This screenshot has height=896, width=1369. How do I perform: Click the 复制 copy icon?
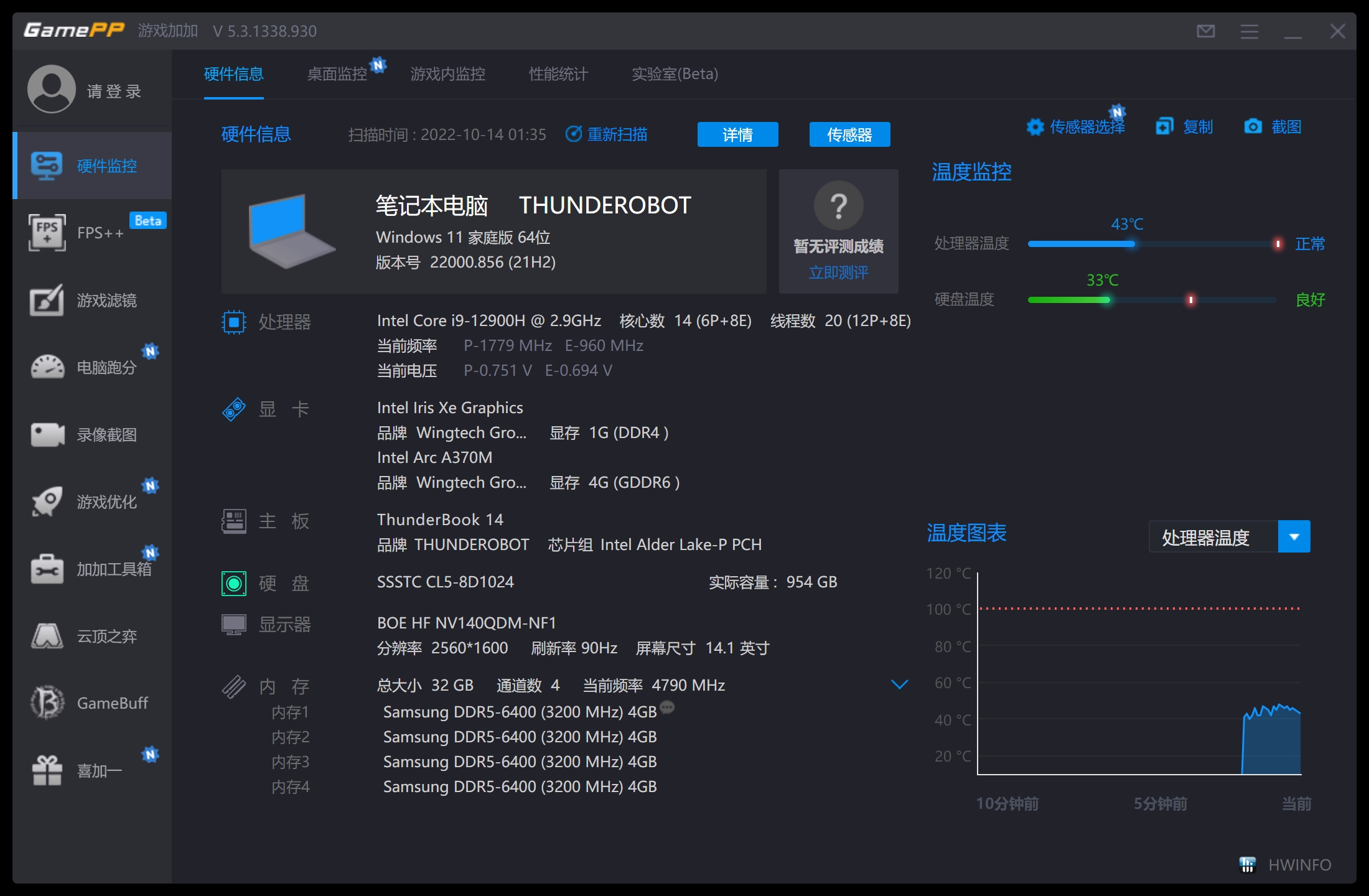tap(1164, 126)
